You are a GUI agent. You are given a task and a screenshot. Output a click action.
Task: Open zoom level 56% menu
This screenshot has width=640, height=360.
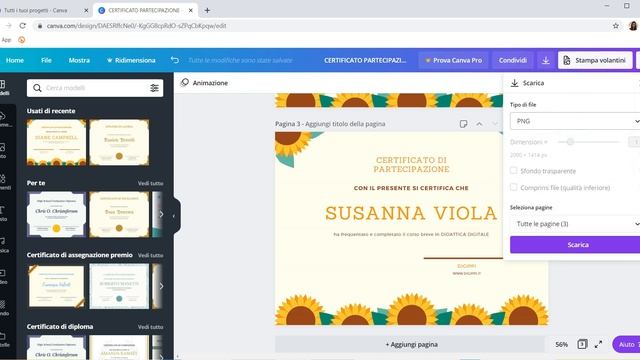coord(561,344)
